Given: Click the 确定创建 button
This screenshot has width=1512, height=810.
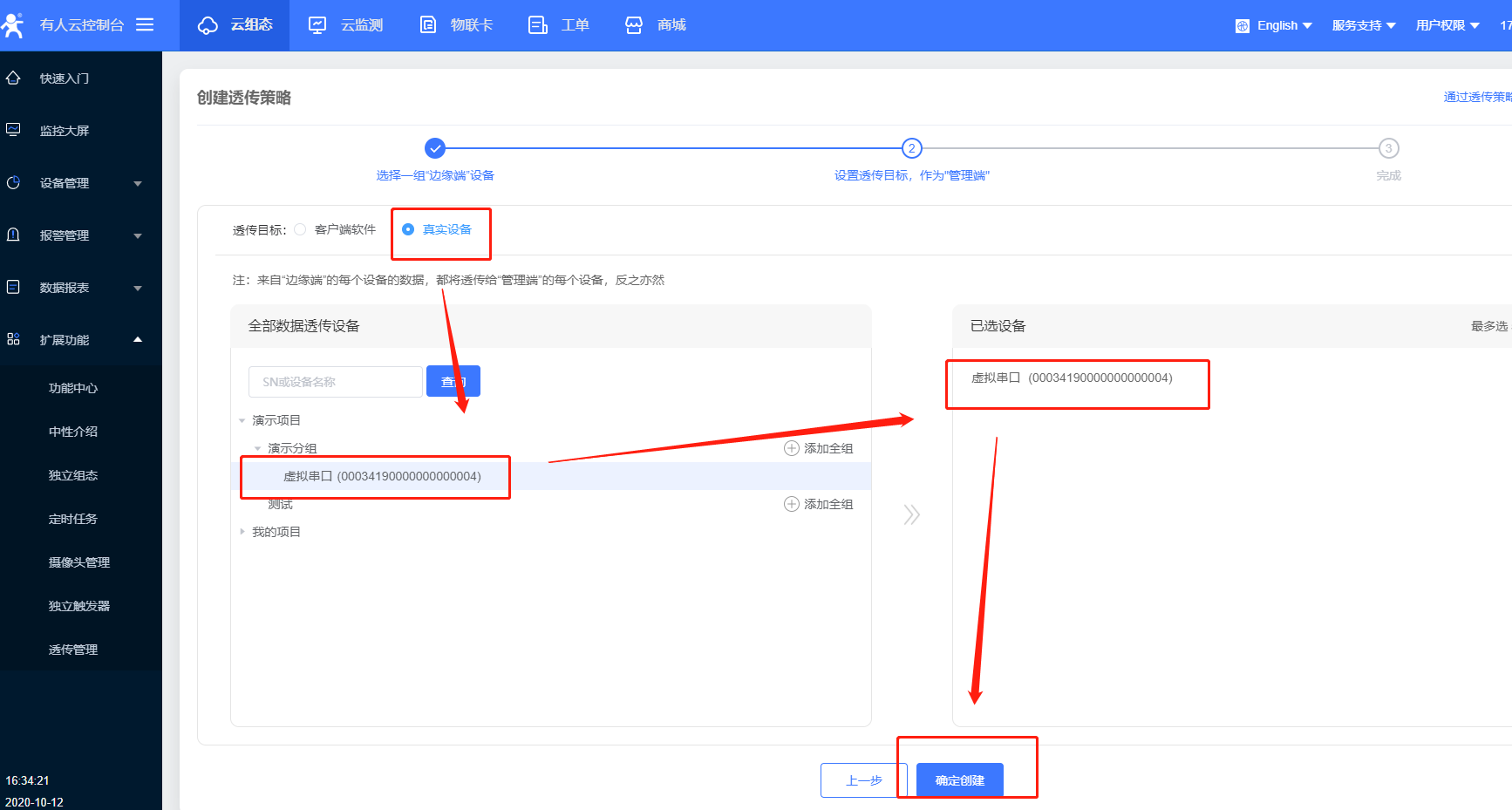Looking at the screenshot, I should 959,780.
